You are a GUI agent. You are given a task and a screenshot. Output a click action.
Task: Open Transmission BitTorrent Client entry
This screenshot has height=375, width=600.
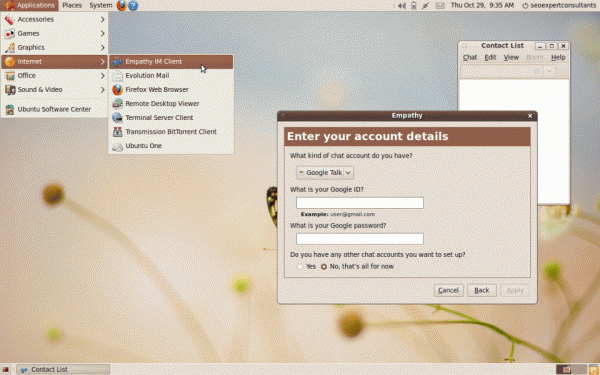(171, 132)
